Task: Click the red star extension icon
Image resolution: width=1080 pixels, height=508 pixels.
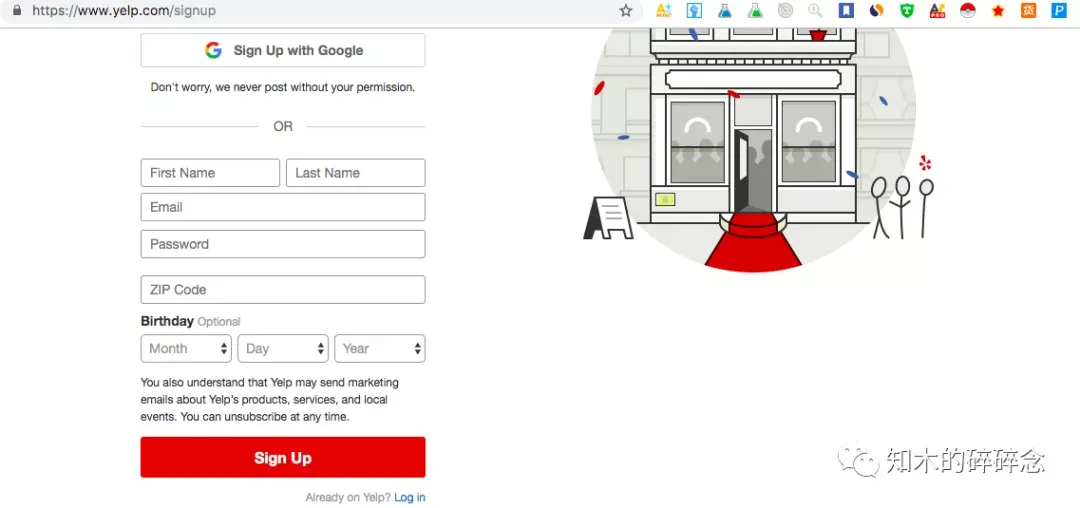Action: coord(998,10)
